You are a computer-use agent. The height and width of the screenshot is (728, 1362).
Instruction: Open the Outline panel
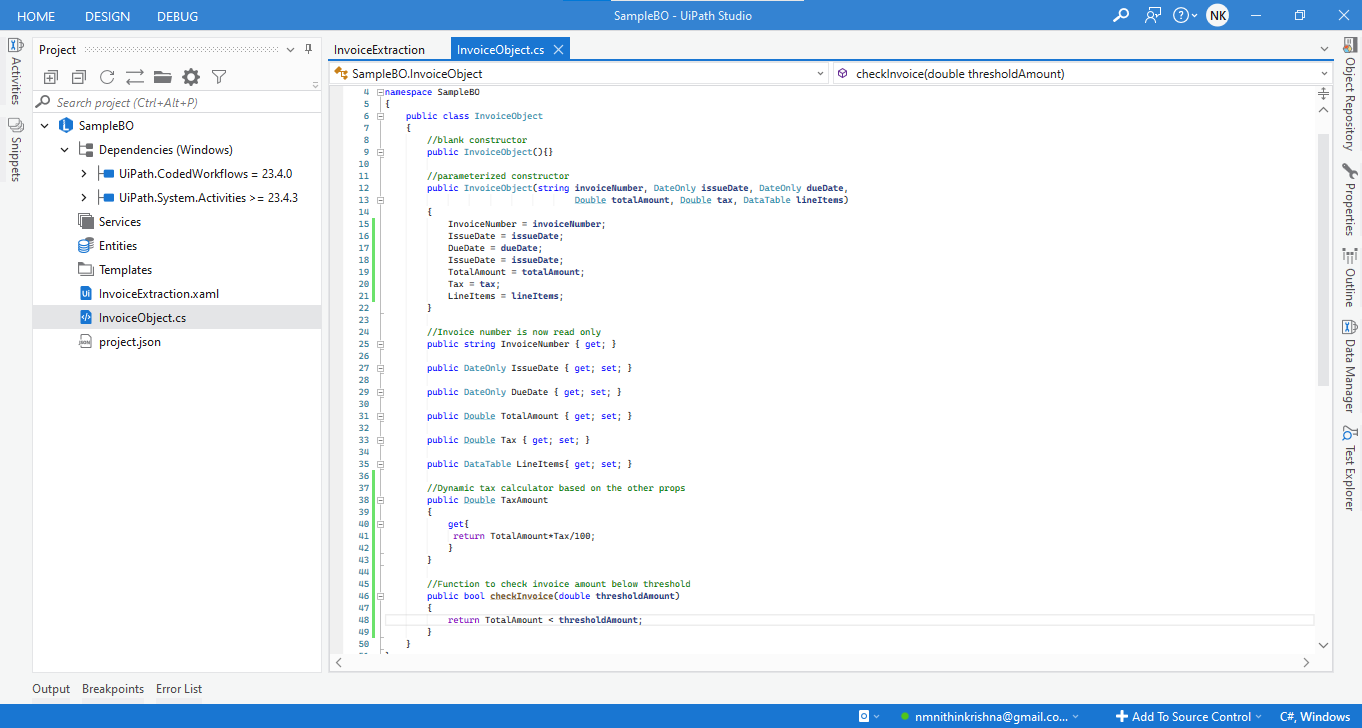[x=1349, y=277]
